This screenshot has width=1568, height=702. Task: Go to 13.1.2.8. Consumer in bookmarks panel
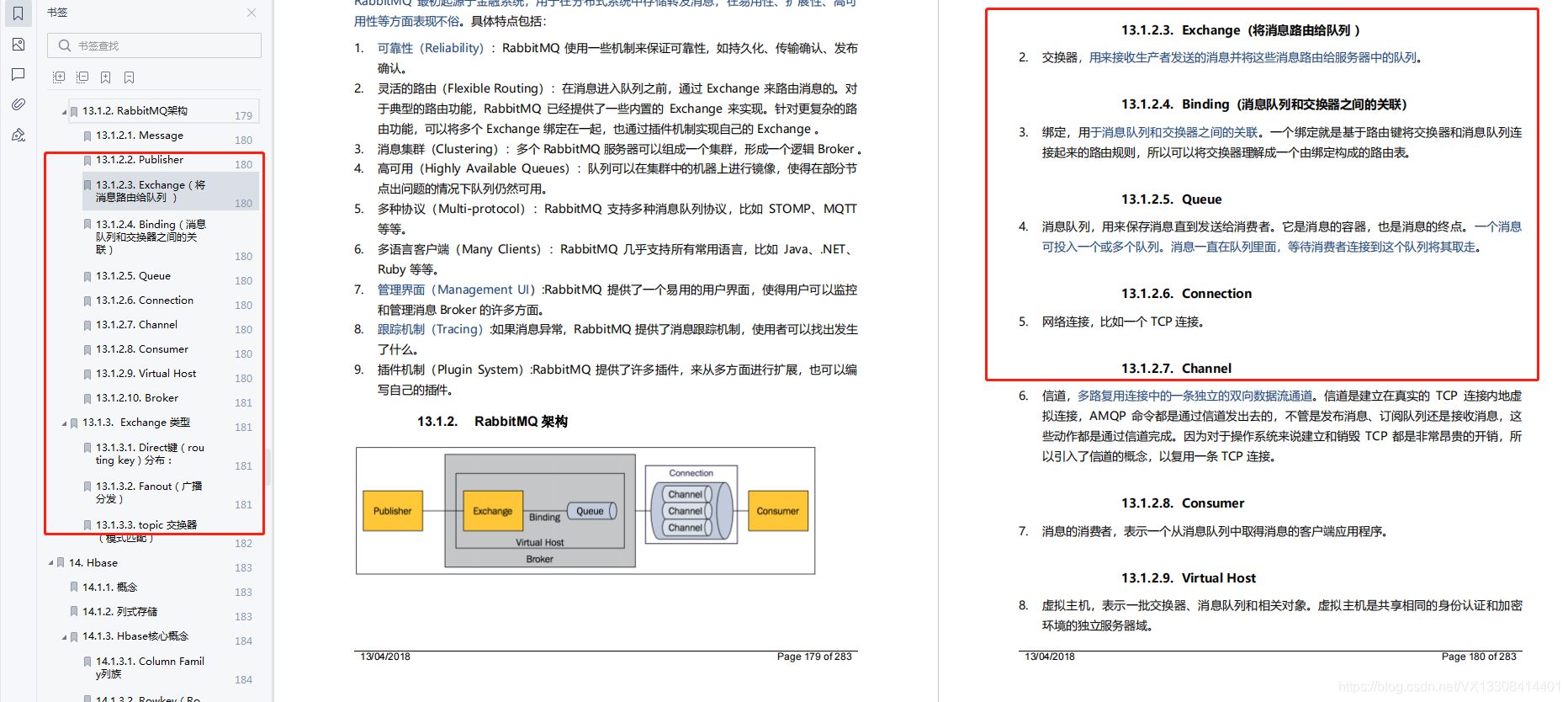point(142,349)
